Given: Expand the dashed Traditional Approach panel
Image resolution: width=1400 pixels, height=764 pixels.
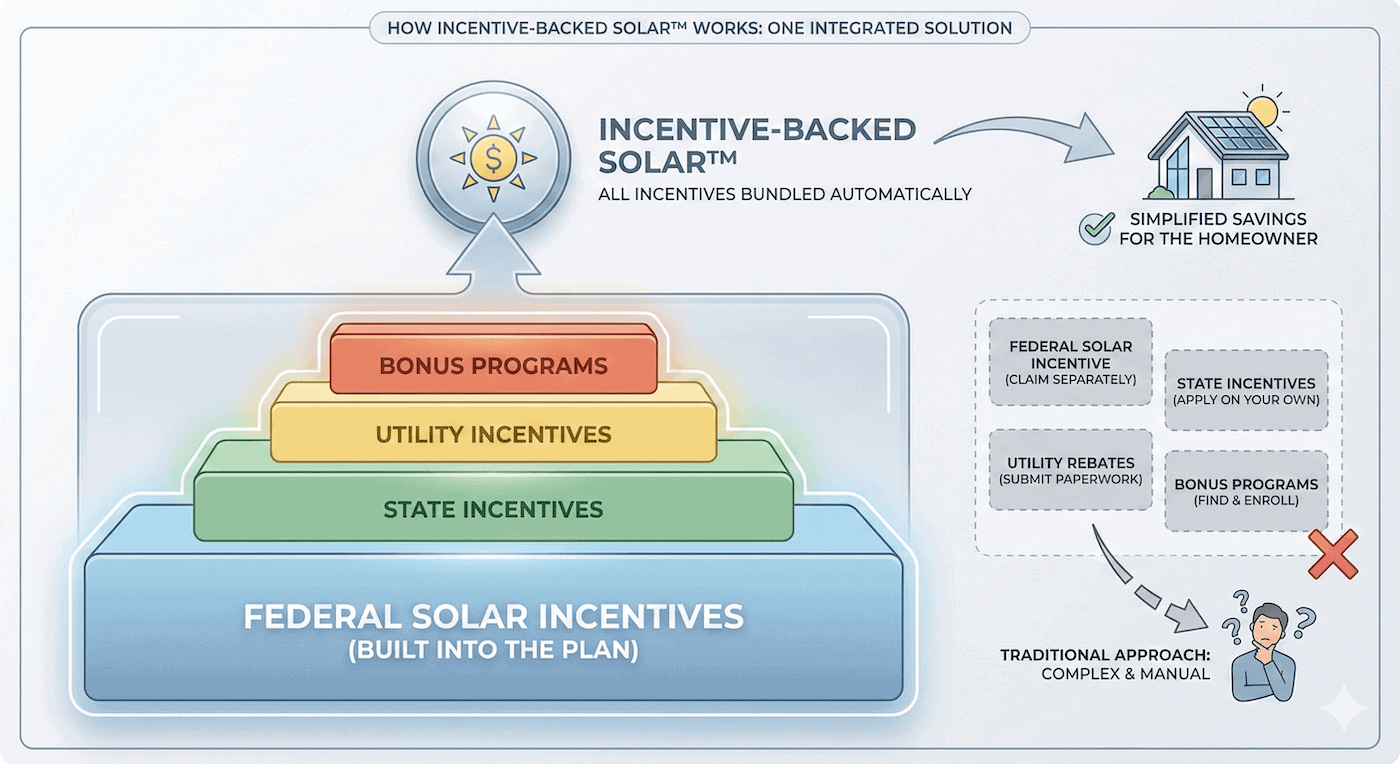Looking at the screenshot, I should coord(1158,425).
